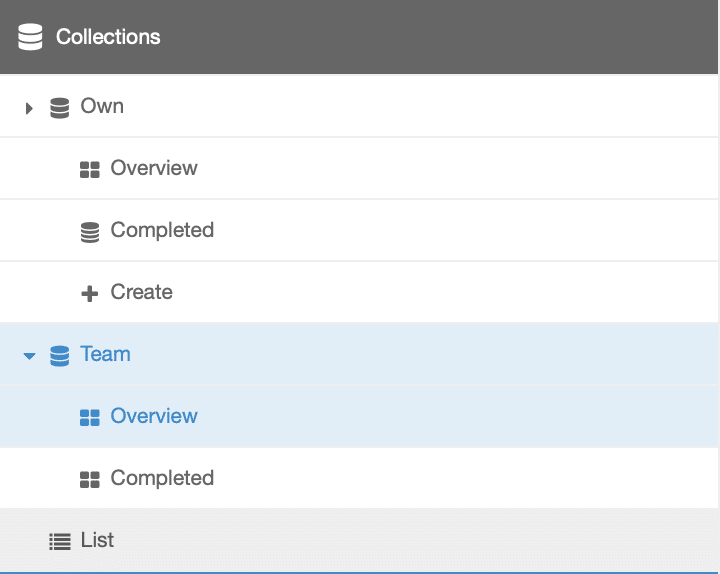Click the Own collection database icon
This screenshot has width=720, height=574.
pos(60,107)
